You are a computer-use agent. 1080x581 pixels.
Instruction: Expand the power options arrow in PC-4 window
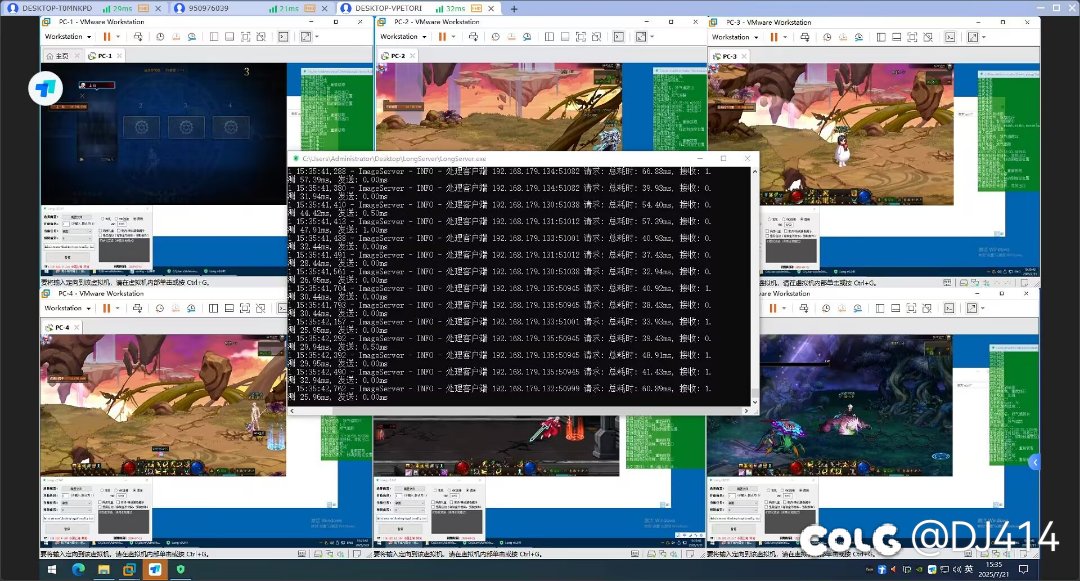click(x=117, y=308)
